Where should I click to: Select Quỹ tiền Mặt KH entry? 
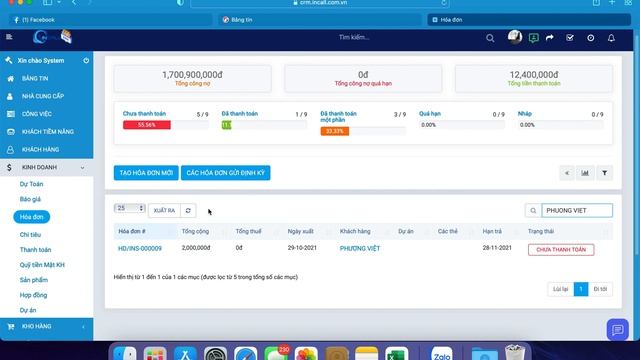coord(42,265)
